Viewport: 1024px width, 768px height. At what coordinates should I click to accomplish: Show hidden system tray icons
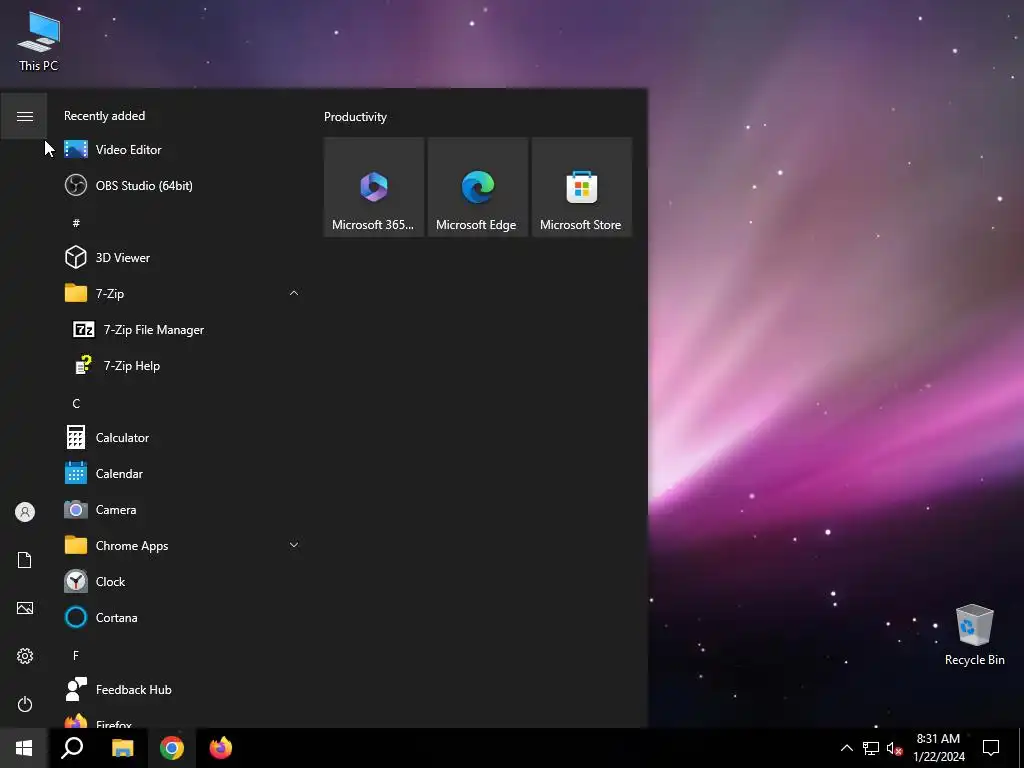click(846, 748)
